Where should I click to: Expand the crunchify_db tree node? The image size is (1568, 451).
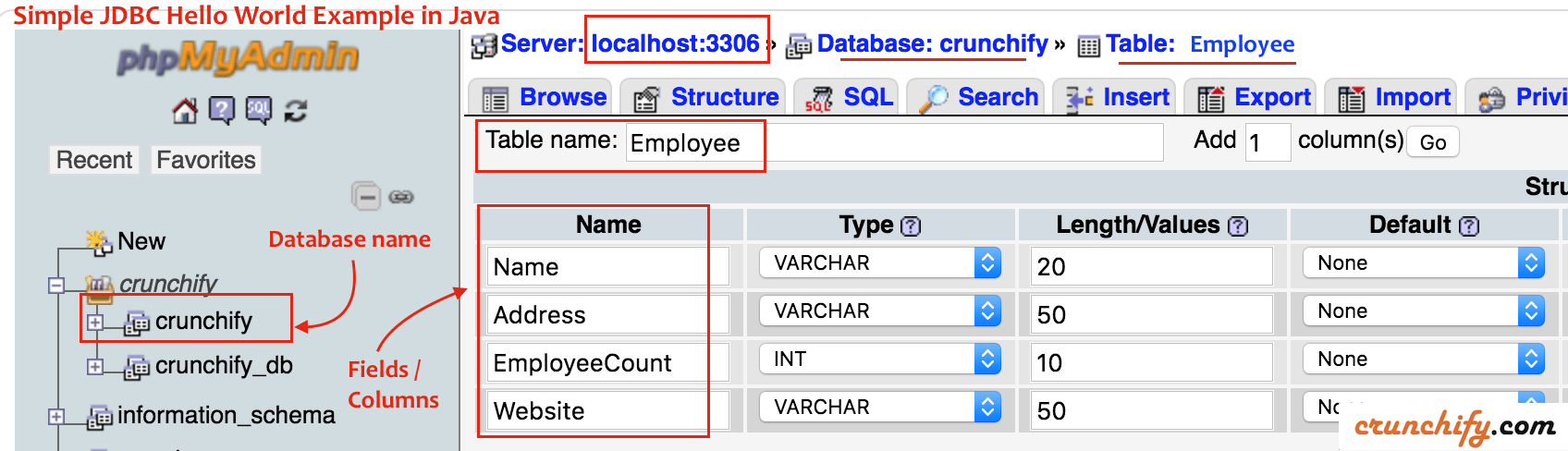[94, 367]
